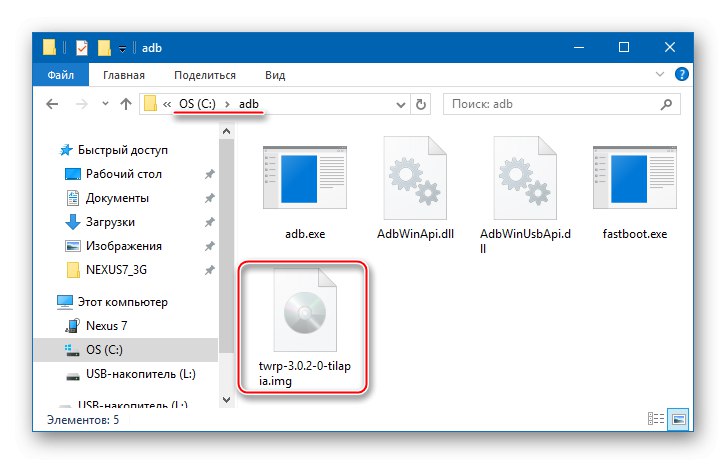Select OS (C:) drive in the sidebar
The width and height of the screenshot is (726, 464).
pyautogui.click(x=125, y=350)
